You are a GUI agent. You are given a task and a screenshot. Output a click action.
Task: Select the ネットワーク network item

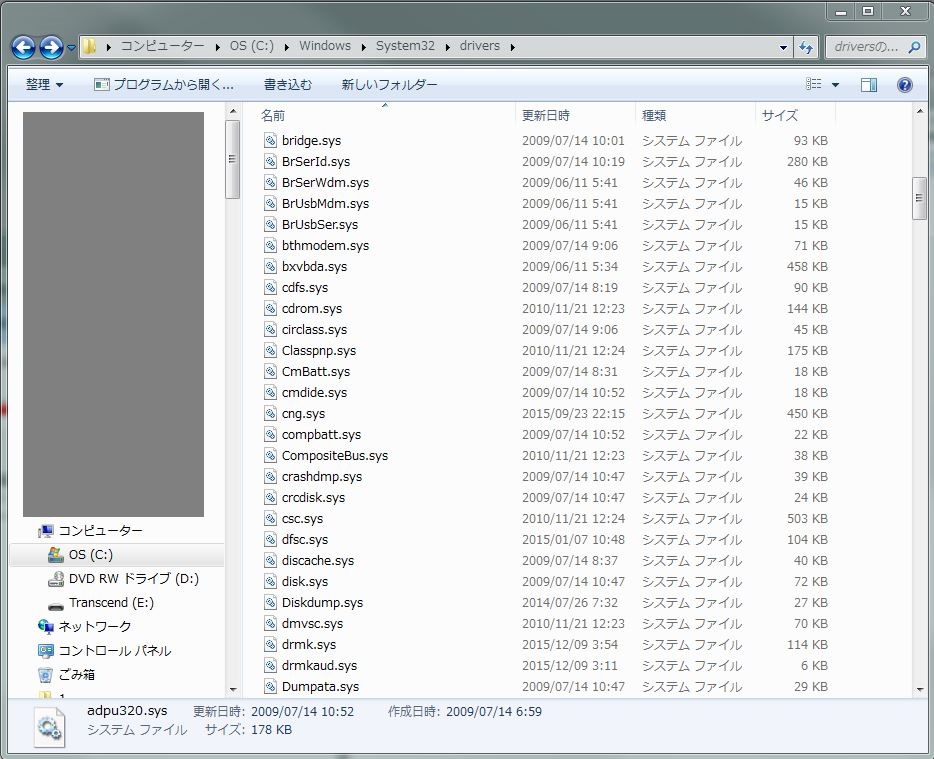click(x=94, y=627)
